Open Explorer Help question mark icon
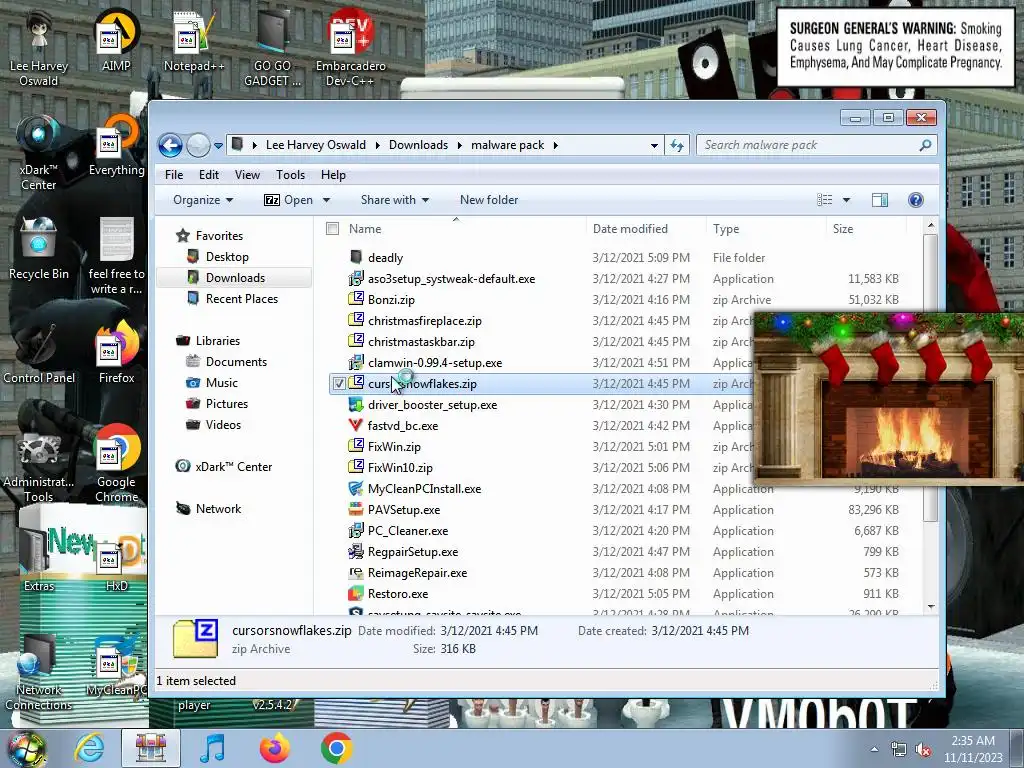The height and width of the screenshot is (768, 1024). (916, 200)
